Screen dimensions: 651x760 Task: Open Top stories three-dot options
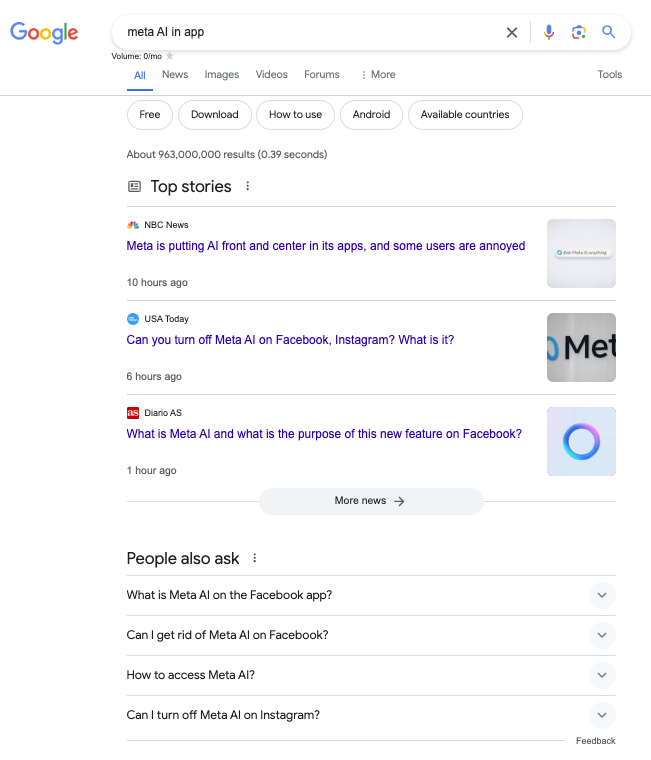[248, 186]
